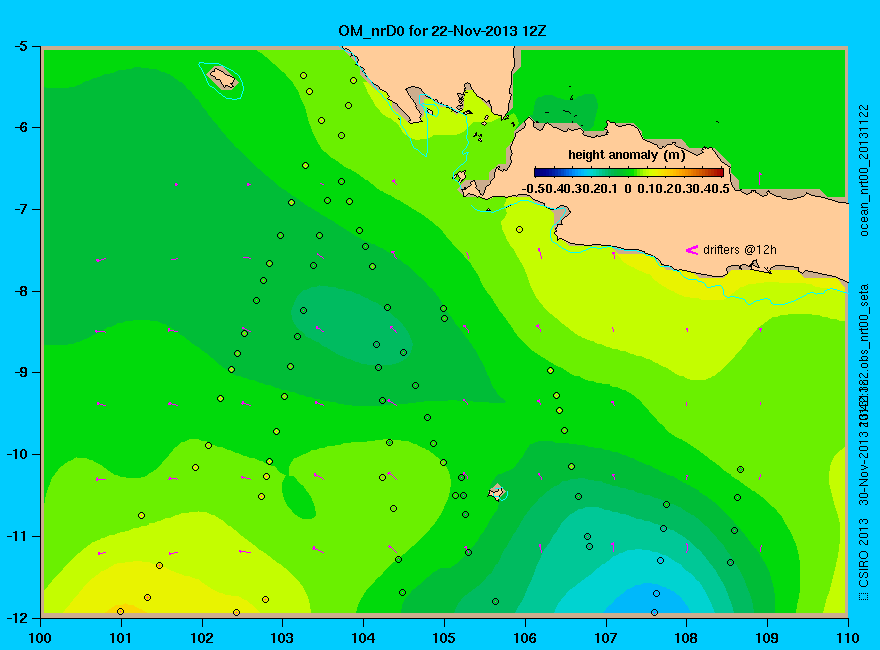880x650 pixels.
Task: Click the lone yellow circle off Java's southwest coast
Action: coord(520,230)
